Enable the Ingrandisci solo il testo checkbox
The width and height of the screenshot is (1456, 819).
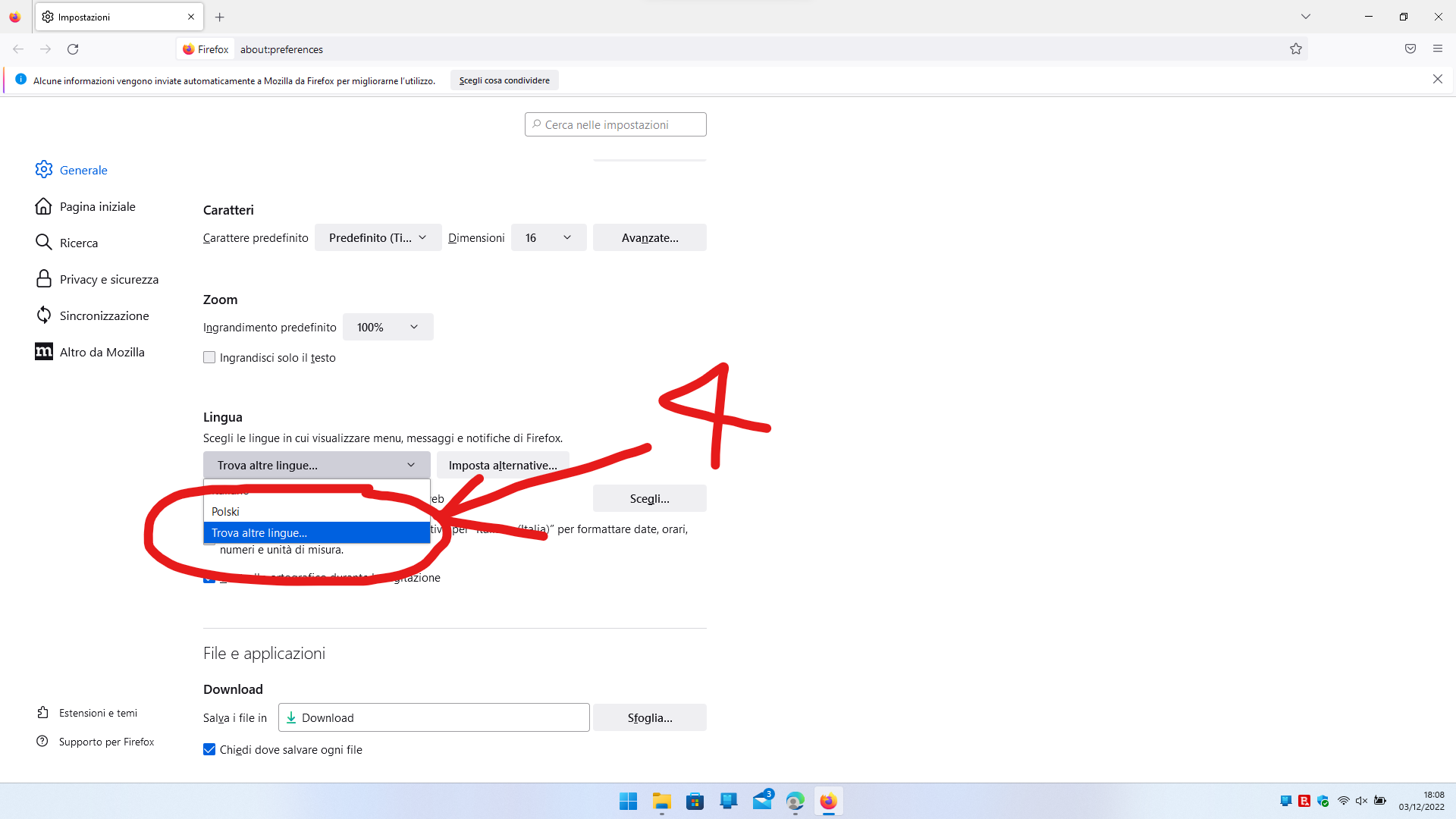[209, 358]
